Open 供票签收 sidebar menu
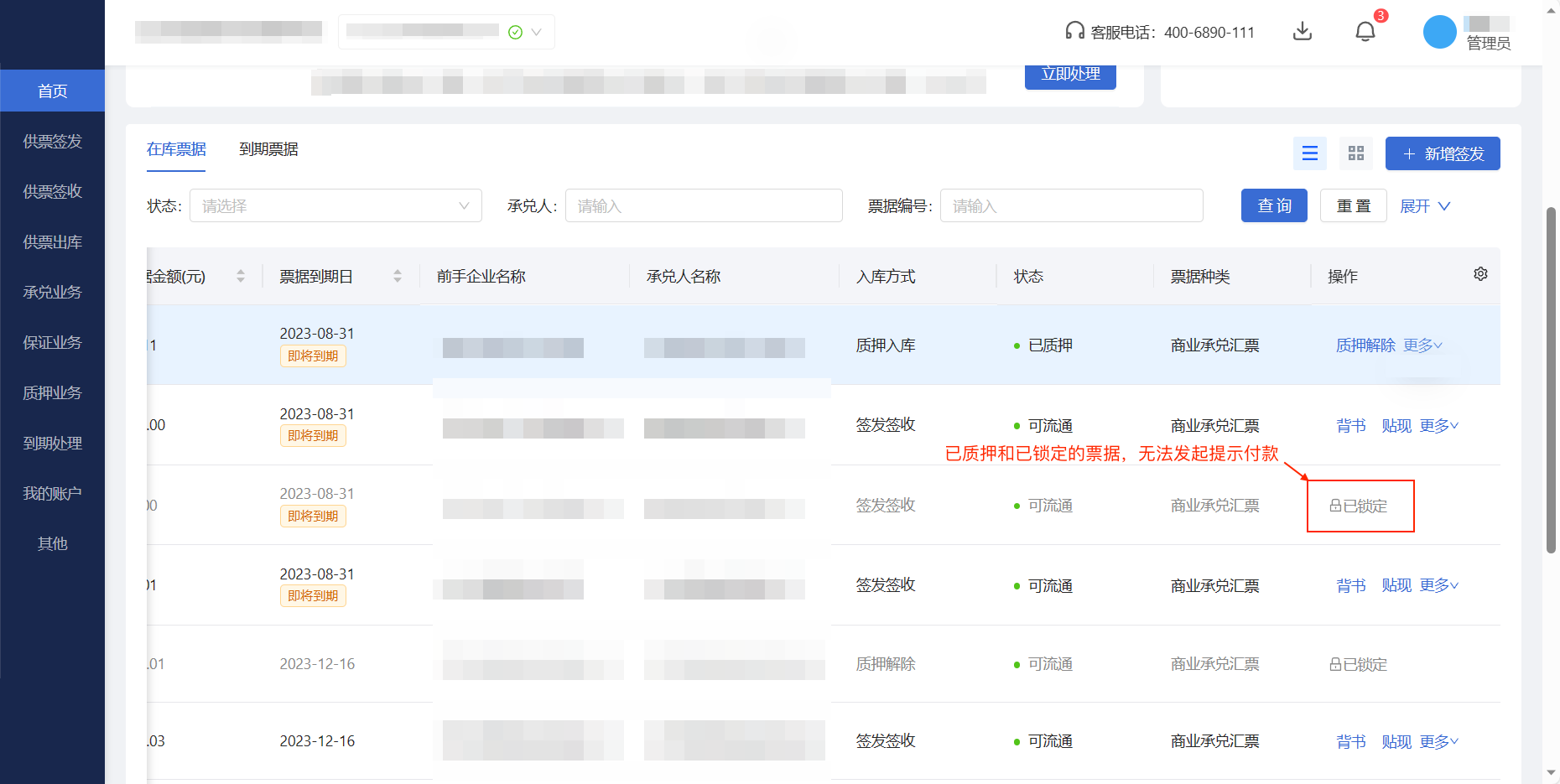This screenshot has height=784, width=1560. tap(52, 191)
